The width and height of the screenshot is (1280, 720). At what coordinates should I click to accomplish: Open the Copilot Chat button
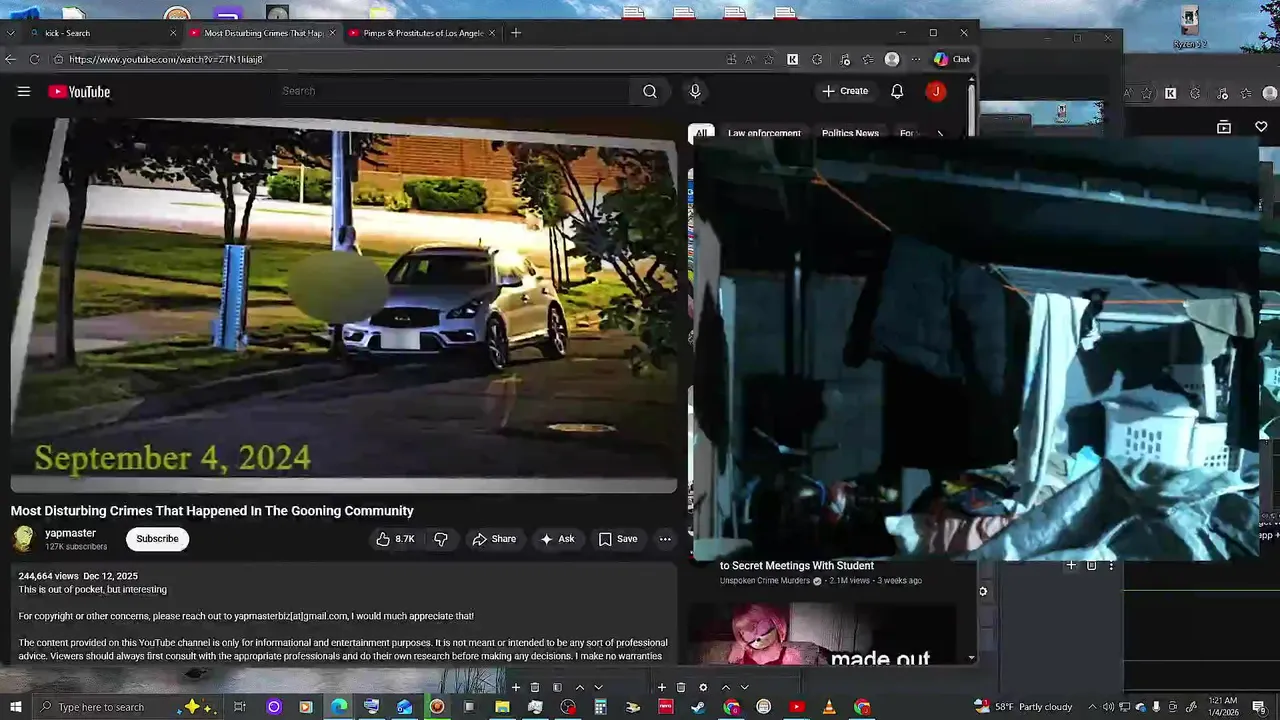pyautogui.click(x=952, y=59)
